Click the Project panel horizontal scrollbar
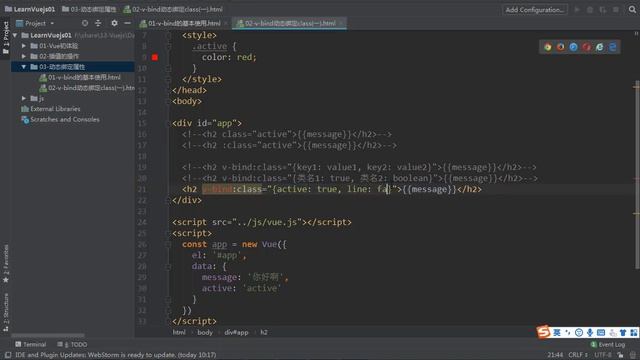 pyautogui.click(x=48, y=335)
